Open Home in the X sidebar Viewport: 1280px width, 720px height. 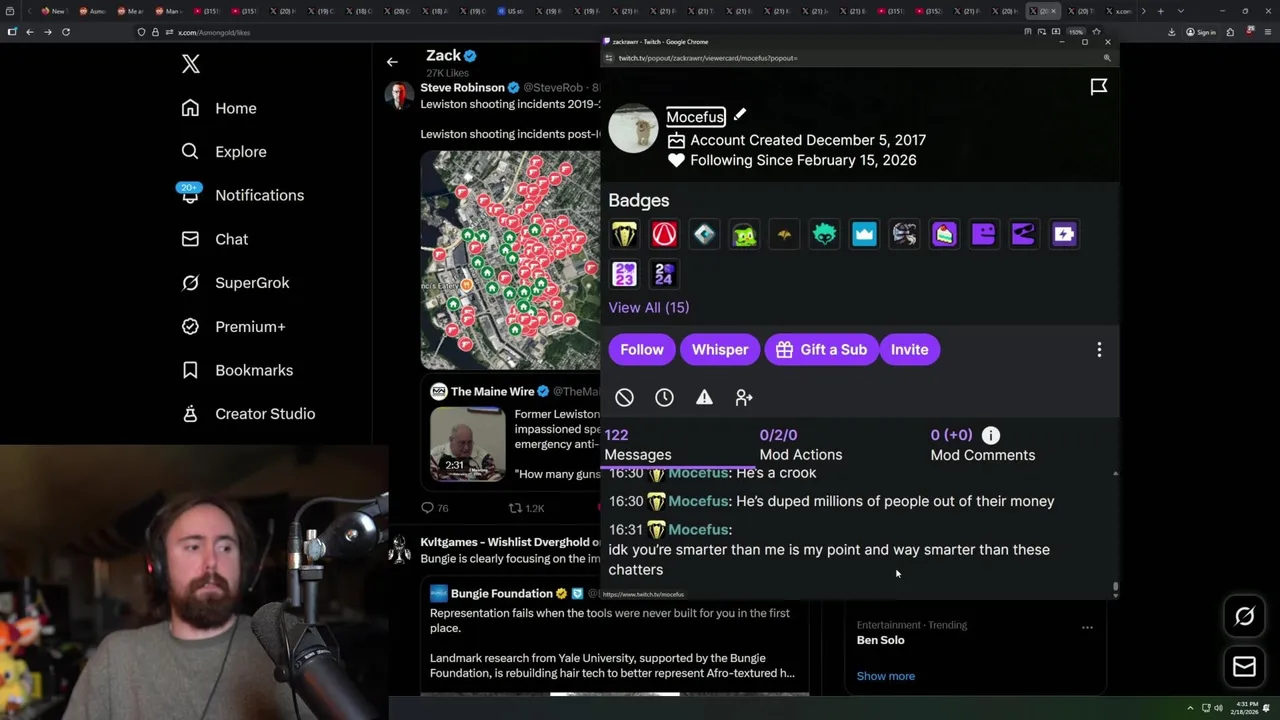click(x=219, y=108)
